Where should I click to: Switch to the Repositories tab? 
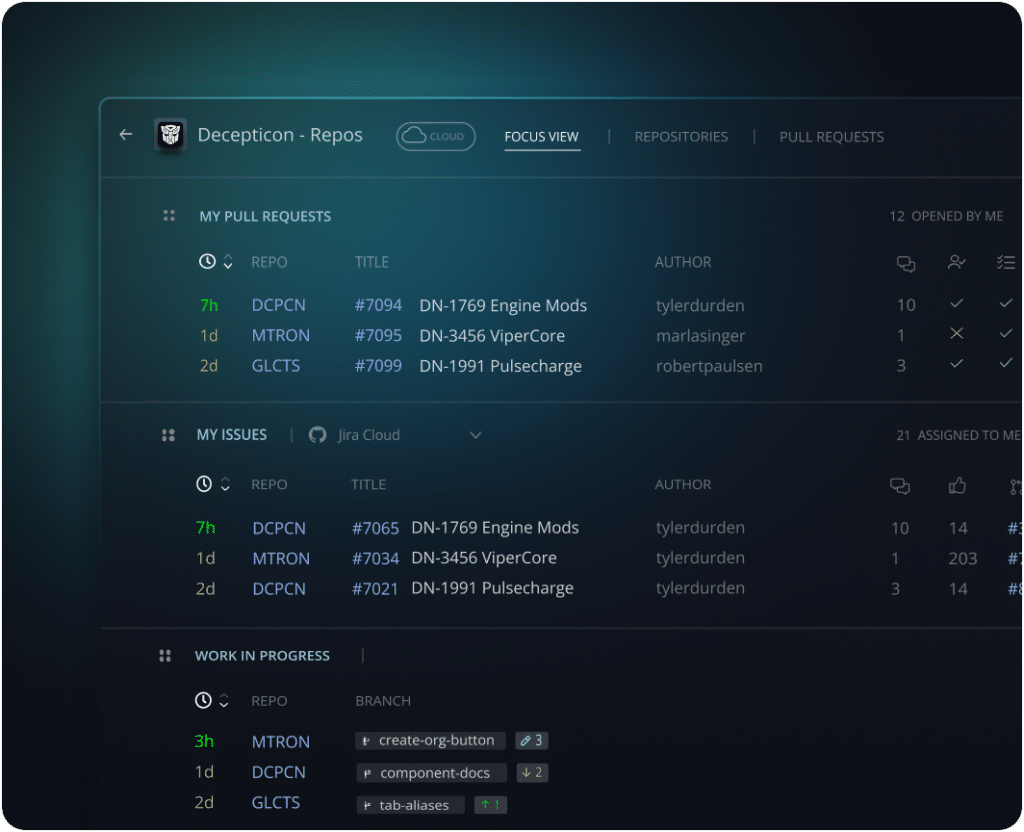click(x=681, y=136)
